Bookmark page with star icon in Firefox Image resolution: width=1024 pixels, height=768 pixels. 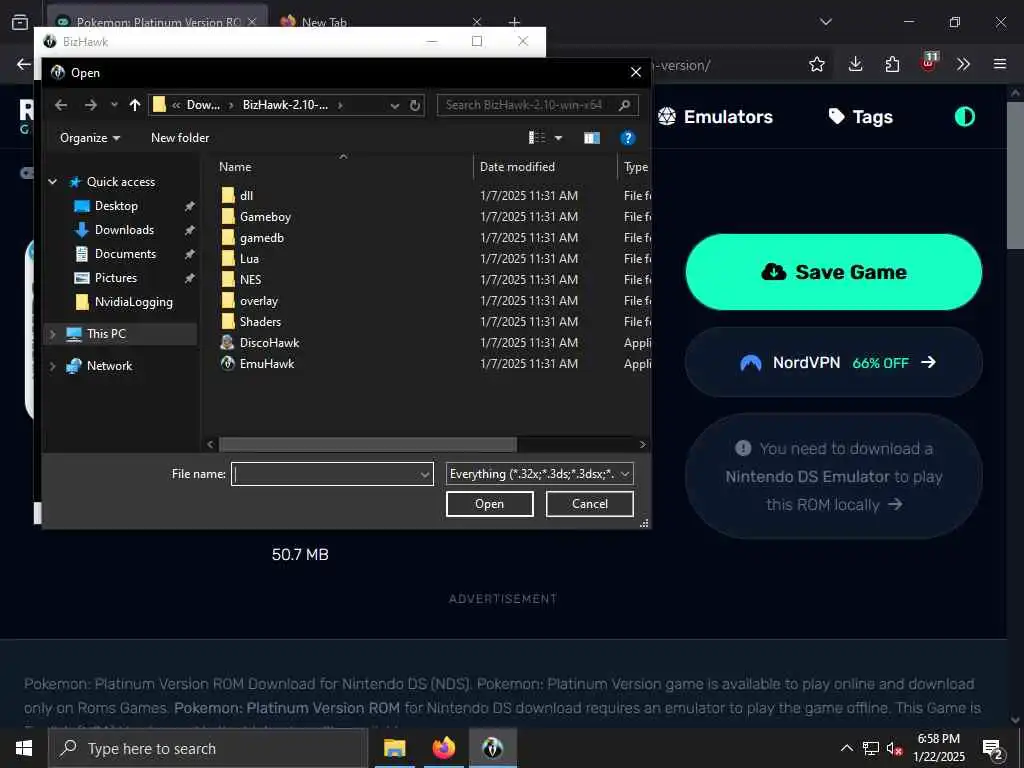coord(816,64)
